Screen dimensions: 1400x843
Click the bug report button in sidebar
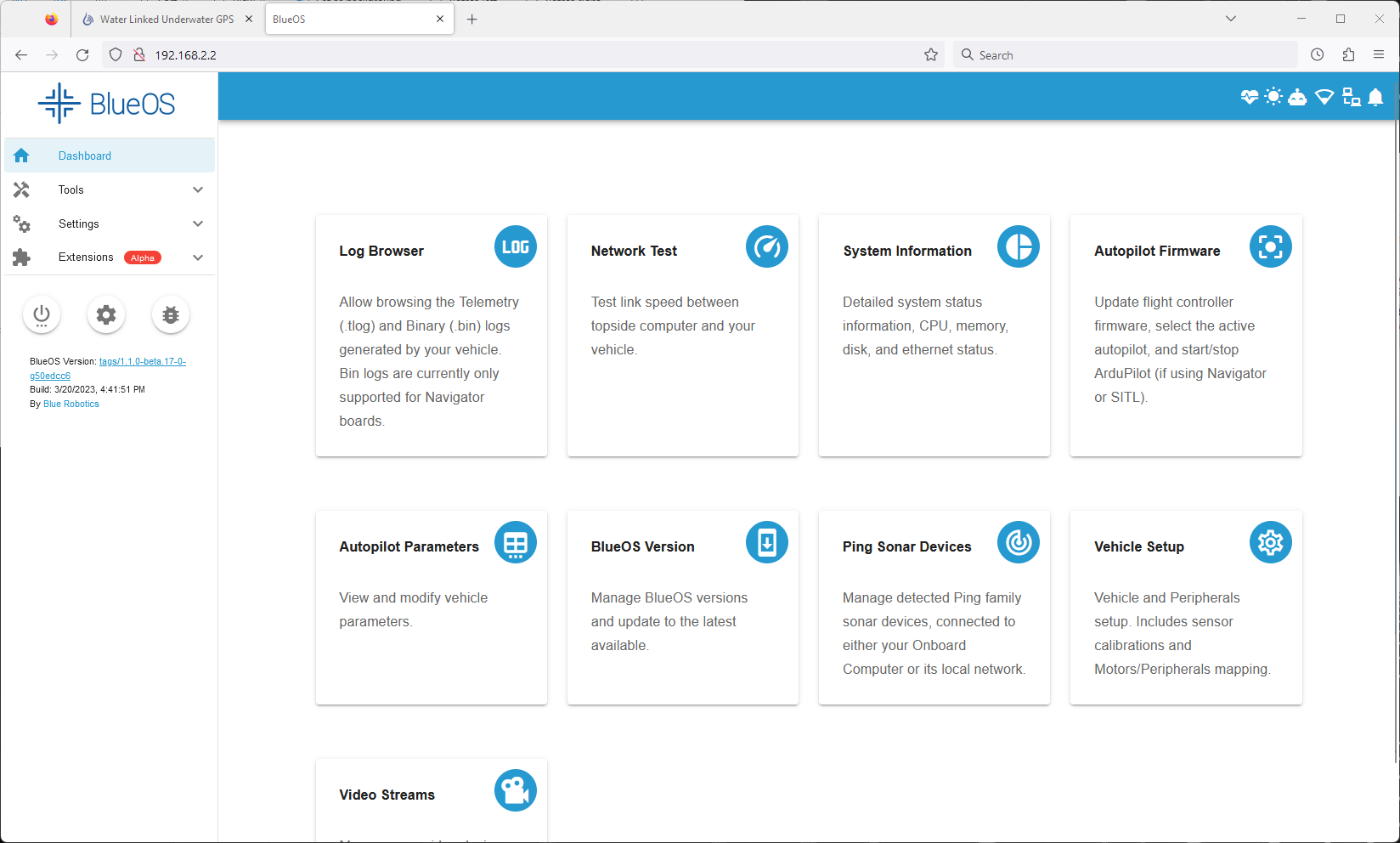tap(171, 315)
